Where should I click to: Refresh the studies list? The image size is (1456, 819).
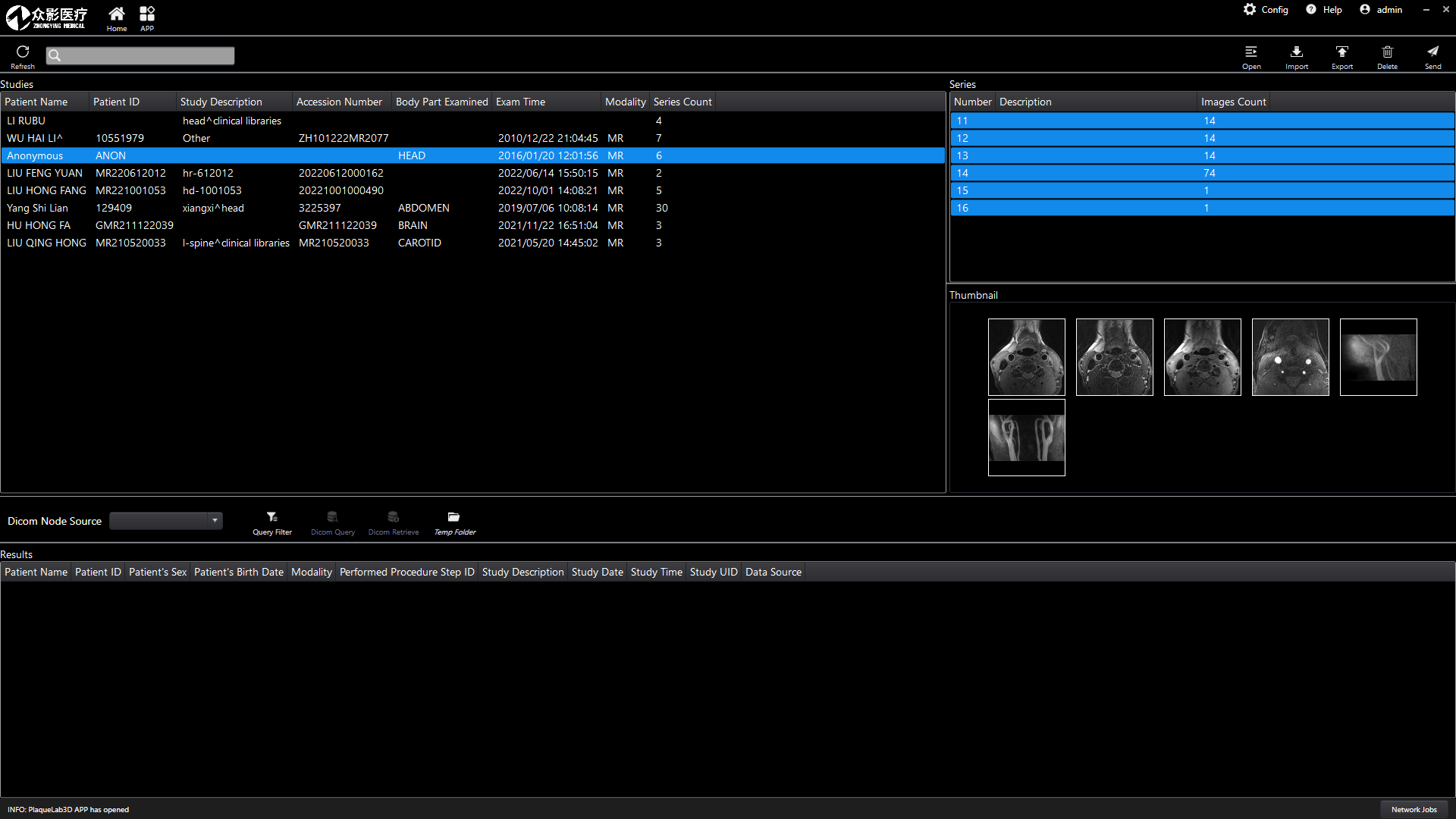coord(23,57)
